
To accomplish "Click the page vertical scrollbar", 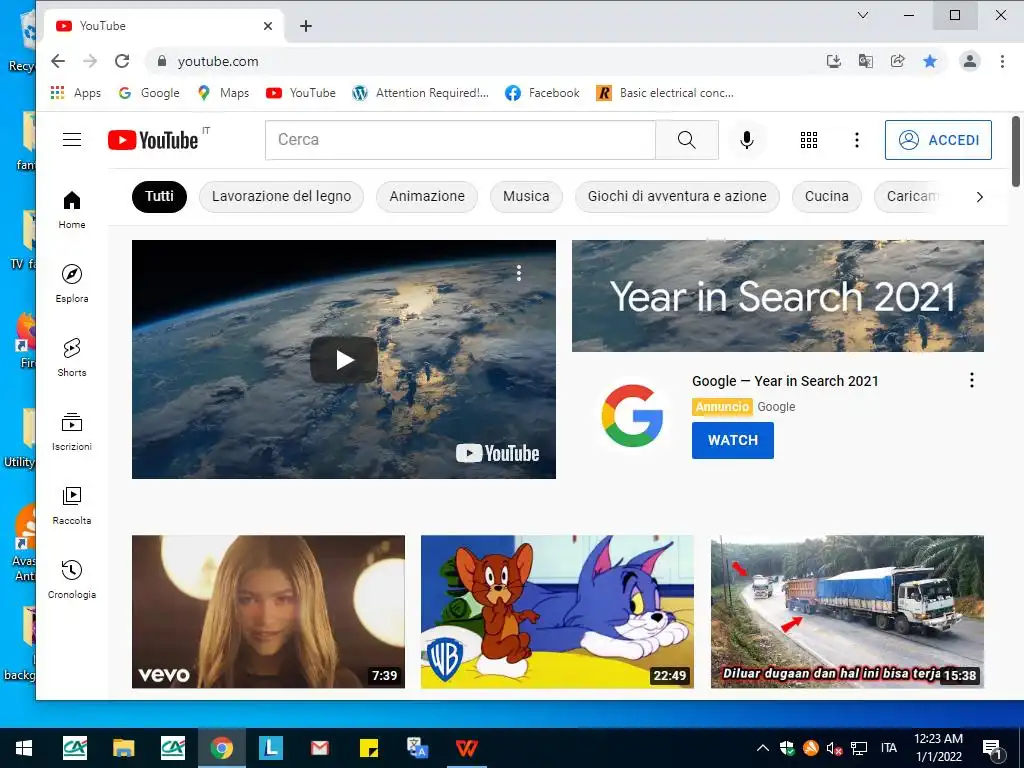I will [1016, 152].
